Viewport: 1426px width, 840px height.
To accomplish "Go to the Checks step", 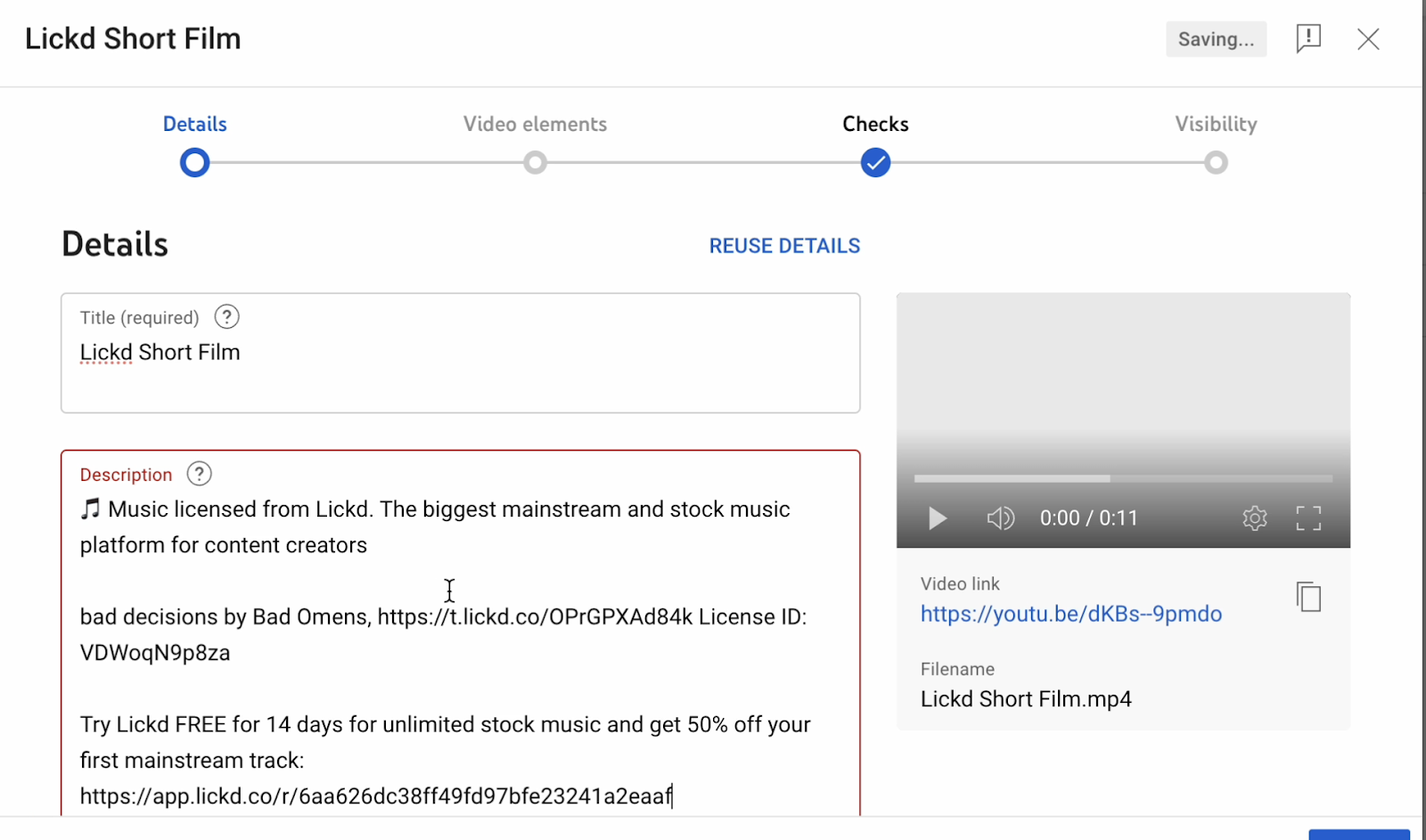I will (x=875, y=124).
